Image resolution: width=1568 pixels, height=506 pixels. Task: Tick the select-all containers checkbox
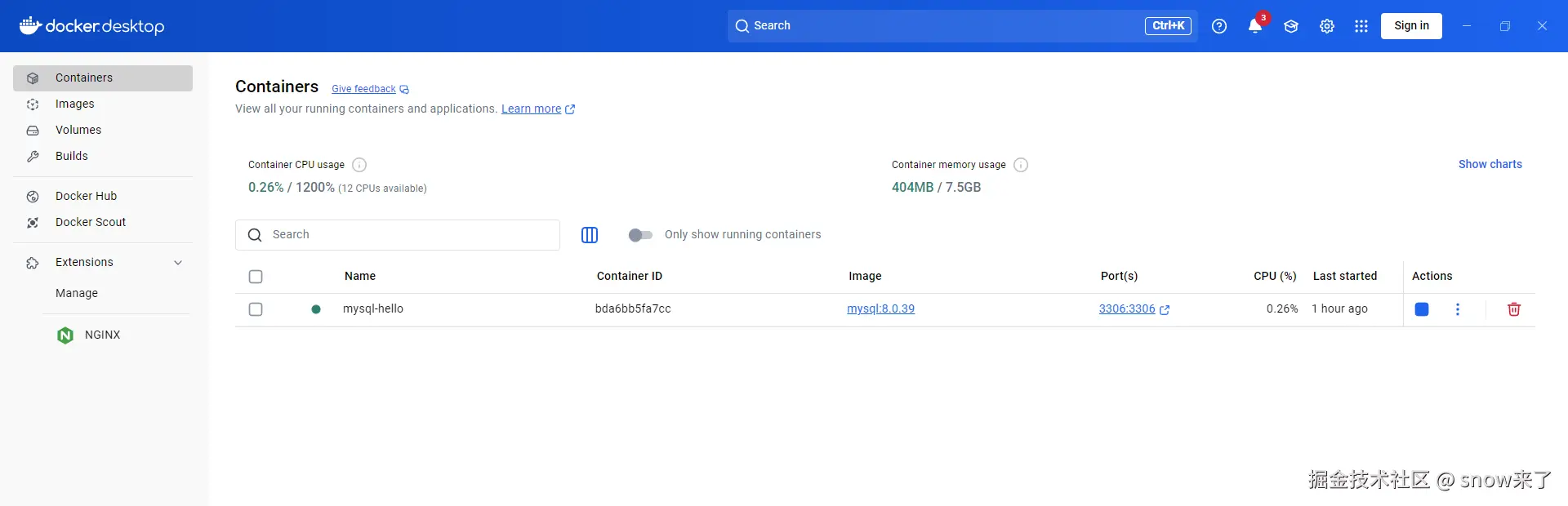[x=256, y=277]
